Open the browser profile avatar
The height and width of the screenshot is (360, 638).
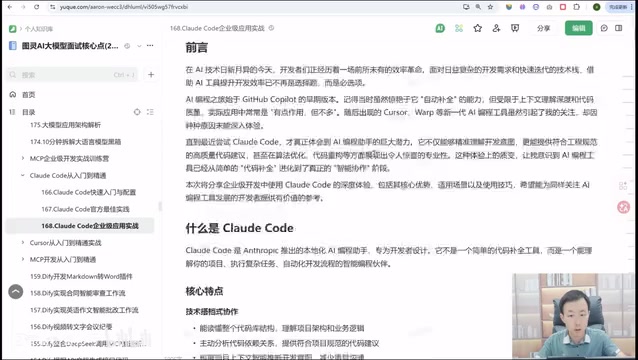click(596, 7)
